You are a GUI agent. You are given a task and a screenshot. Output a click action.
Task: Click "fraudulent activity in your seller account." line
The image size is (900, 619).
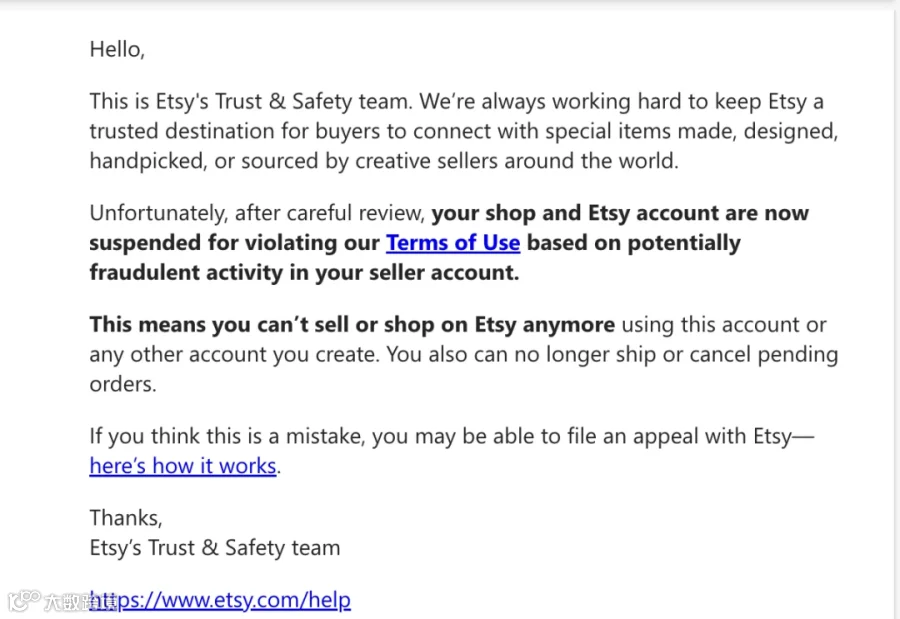click(x=304, y=273)
